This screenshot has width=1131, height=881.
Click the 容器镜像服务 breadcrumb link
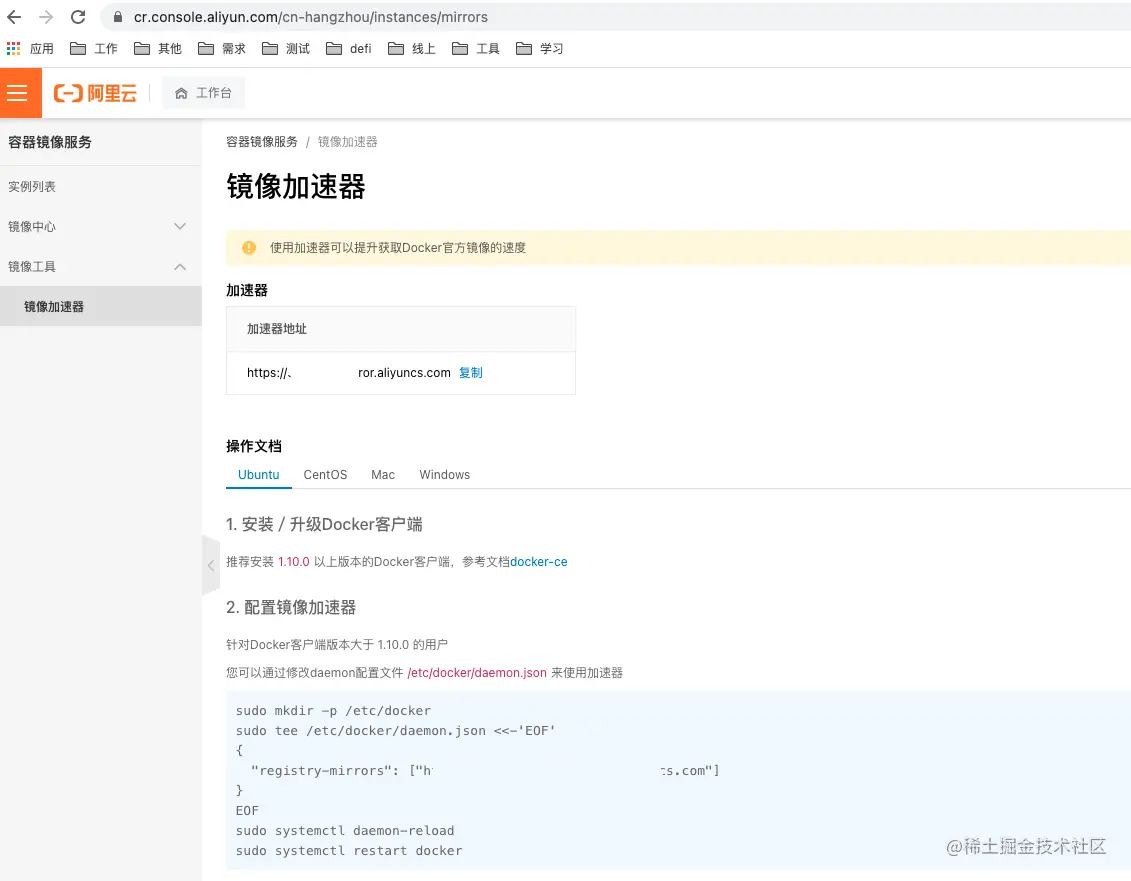[262, 141]
